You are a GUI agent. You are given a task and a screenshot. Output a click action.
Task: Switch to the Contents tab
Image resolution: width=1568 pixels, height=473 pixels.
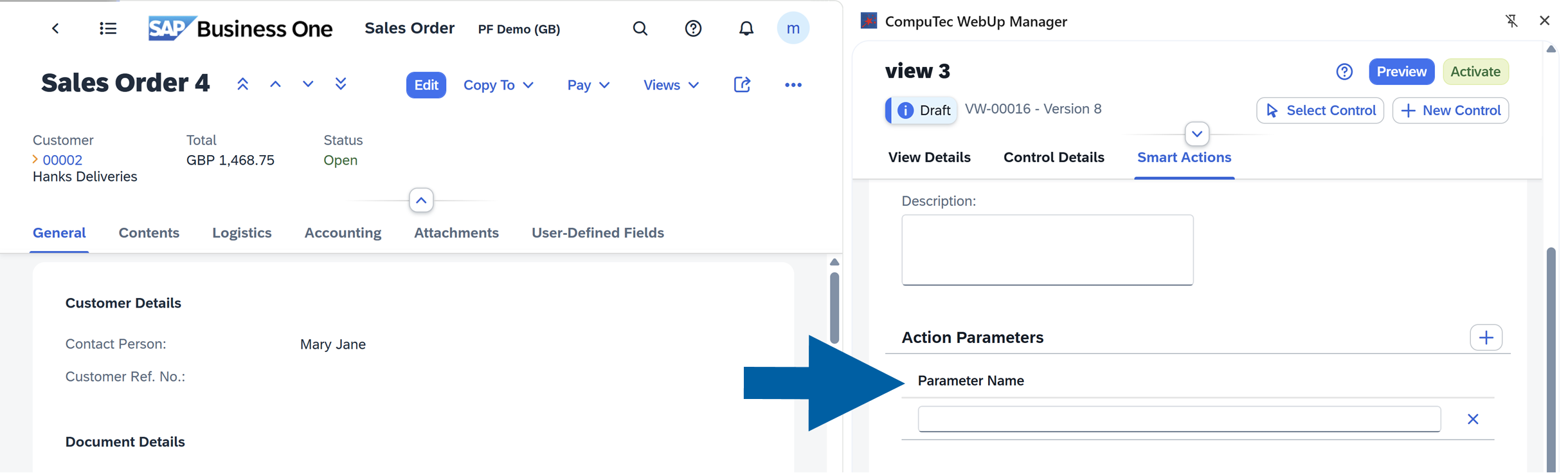149,233
